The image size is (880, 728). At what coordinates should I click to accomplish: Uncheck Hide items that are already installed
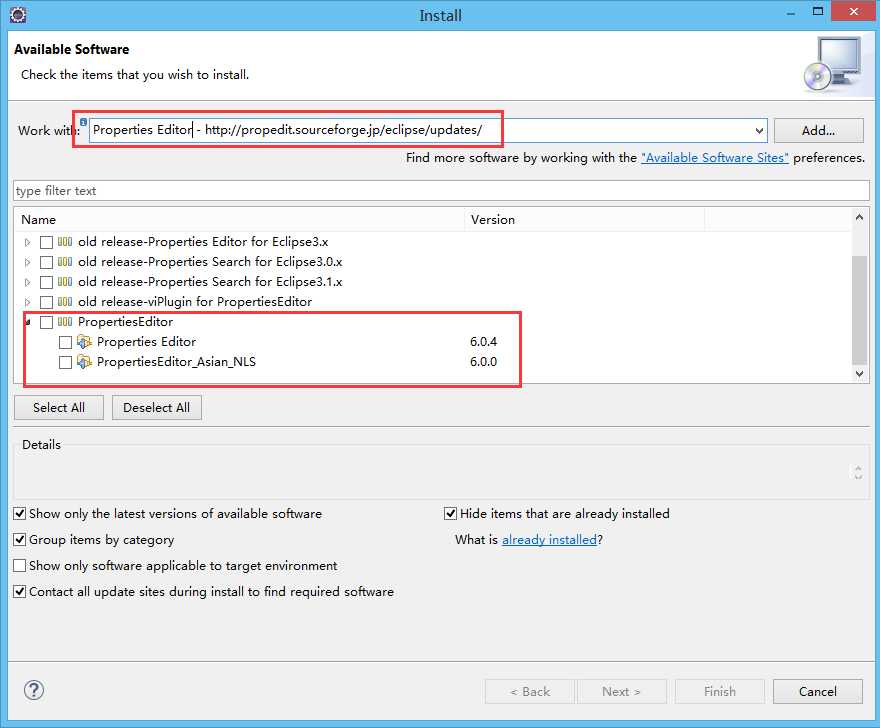pyautogui.click(x=450, y=514)
